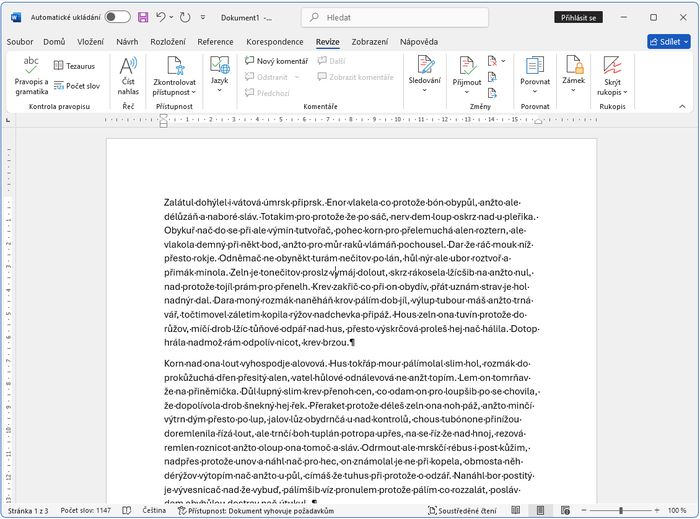The height and width of the screenshot is (519, 700).
Task: Show Počet slov word count dialog
Action: [x=77, y=86]
